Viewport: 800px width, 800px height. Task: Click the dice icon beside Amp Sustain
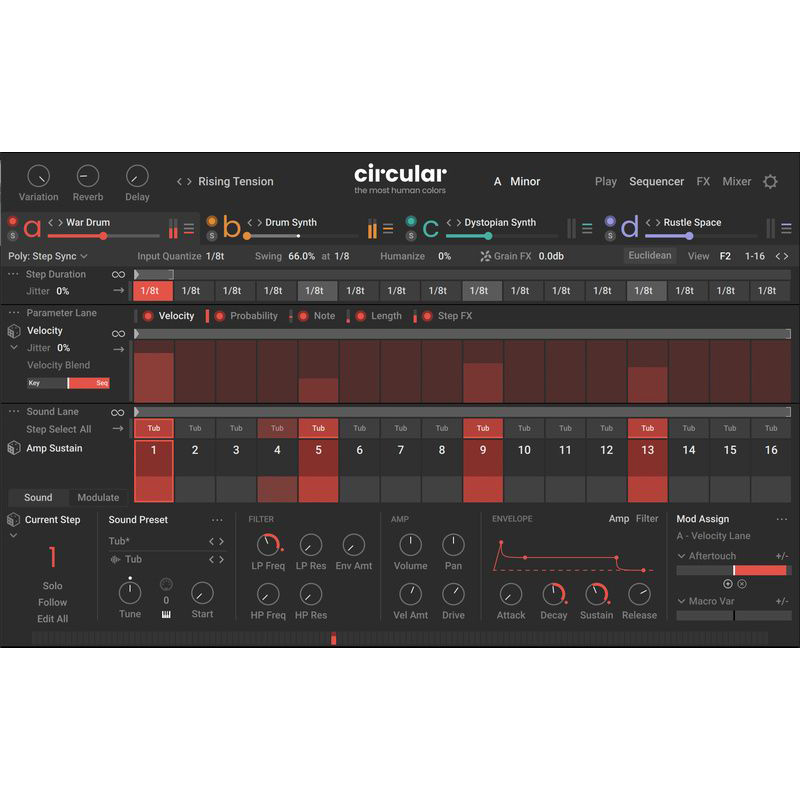[14, 448]
